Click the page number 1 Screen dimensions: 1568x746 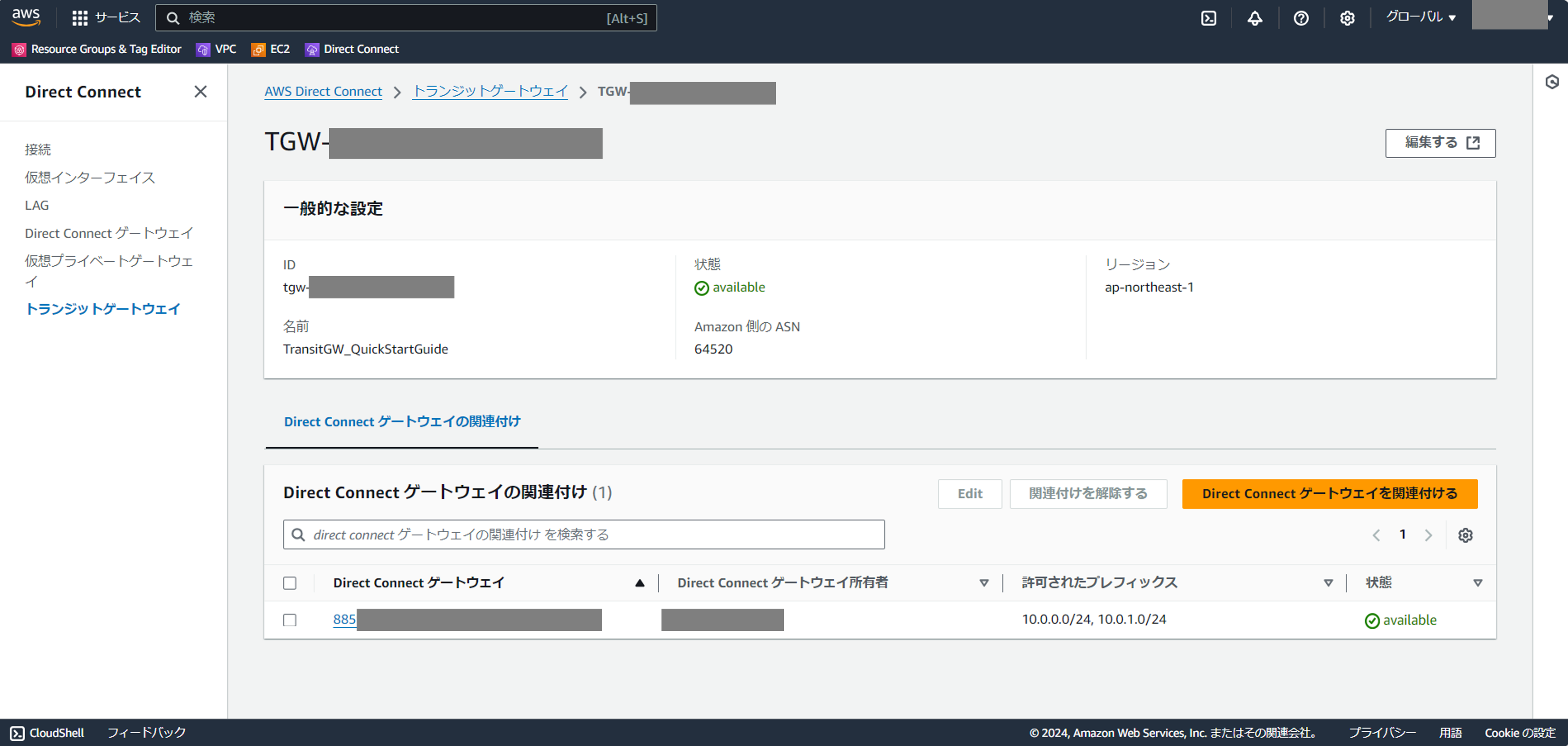coord(1402,535)
